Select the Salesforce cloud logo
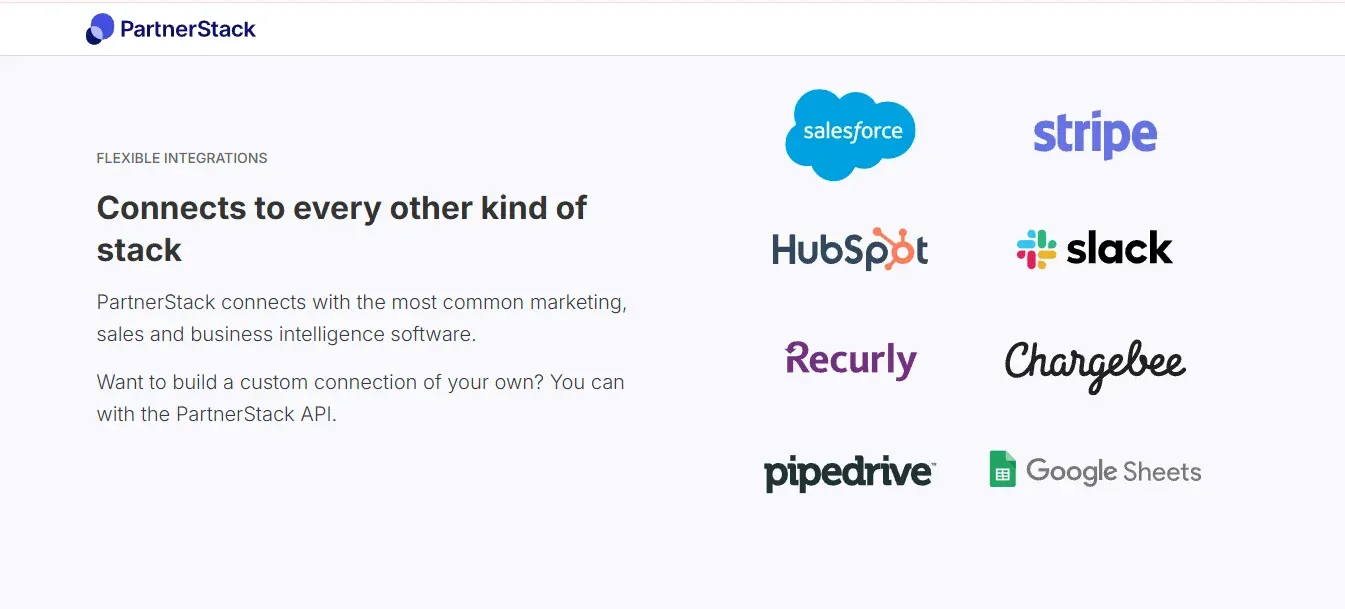Image resolution: width=1345 pixels, height=609 pixels. (x=850, y=135)
